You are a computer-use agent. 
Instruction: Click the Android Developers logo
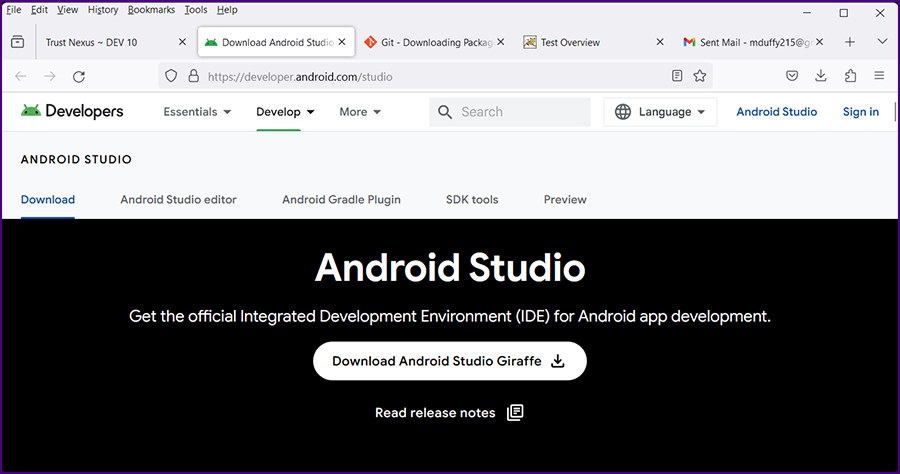(72, 112)
